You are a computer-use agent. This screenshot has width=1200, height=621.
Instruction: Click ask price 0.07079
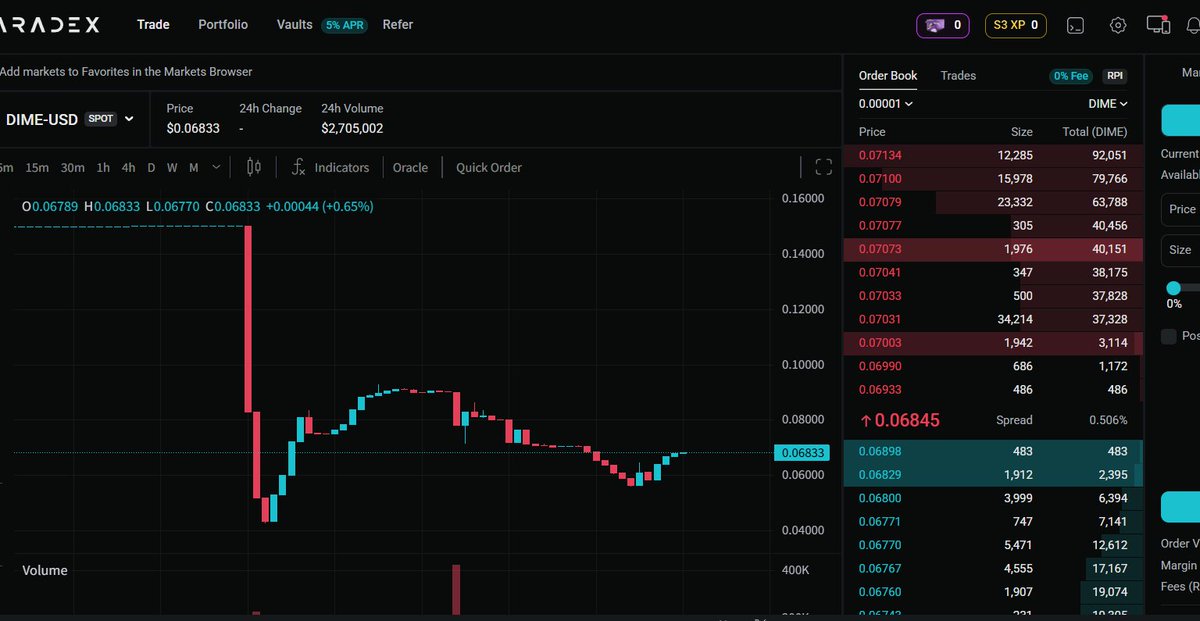[x=879, y=202]
